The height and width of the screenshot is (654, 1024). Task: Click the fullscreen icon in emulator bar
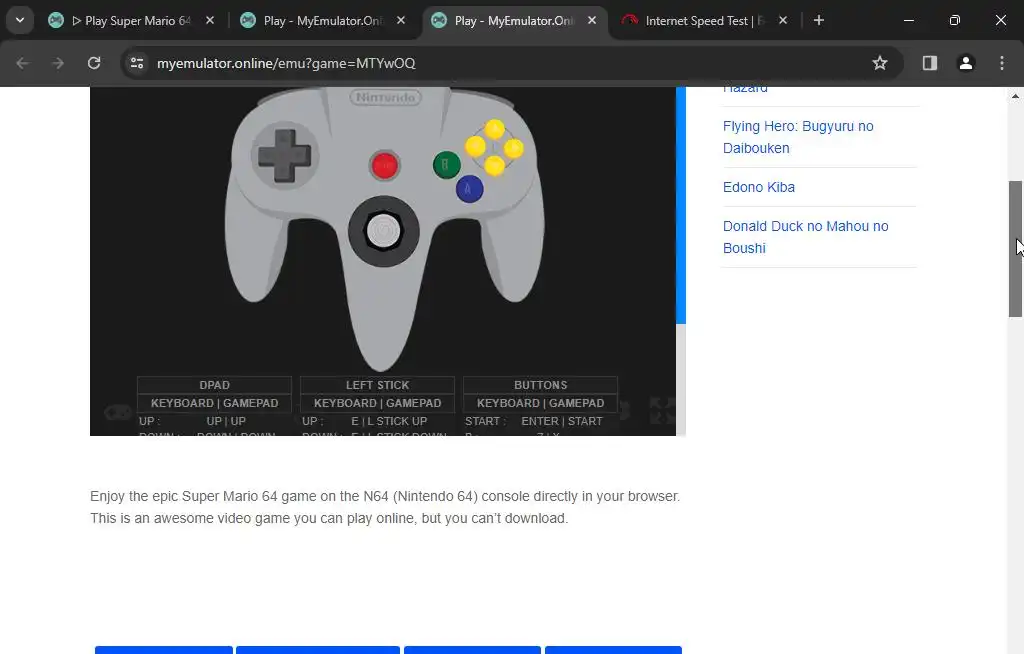662,410
